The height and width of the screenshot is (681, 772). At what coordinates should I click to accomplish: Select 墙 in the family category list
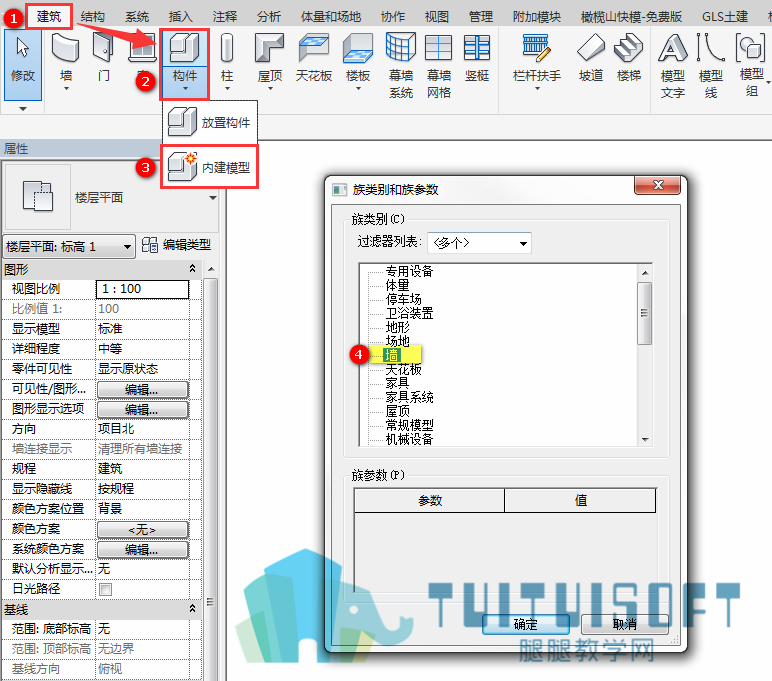tap(392, 355)
